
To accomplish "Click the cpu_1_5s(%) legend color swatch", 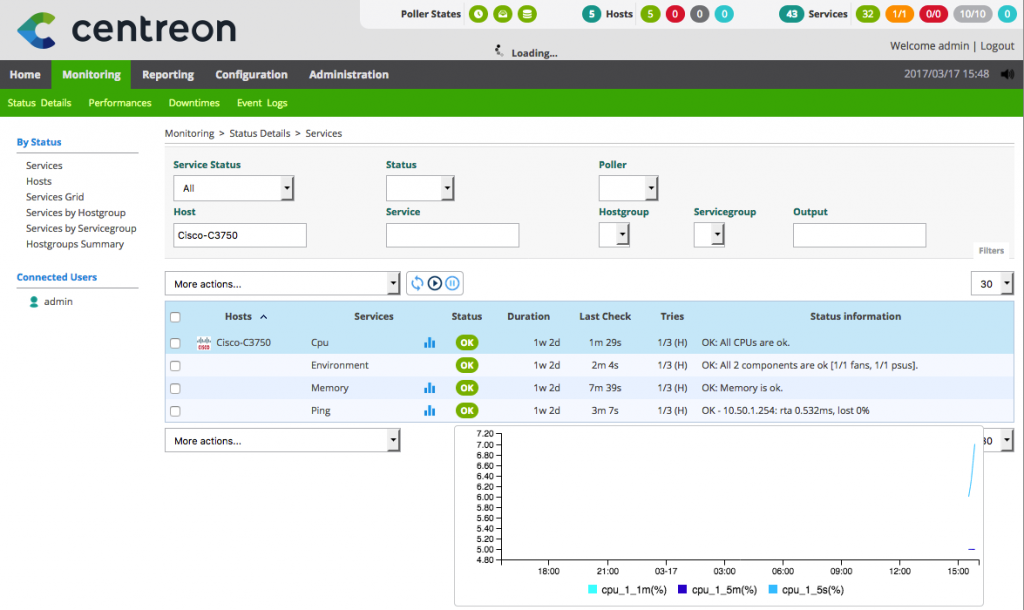I will (x=773, y=589).
